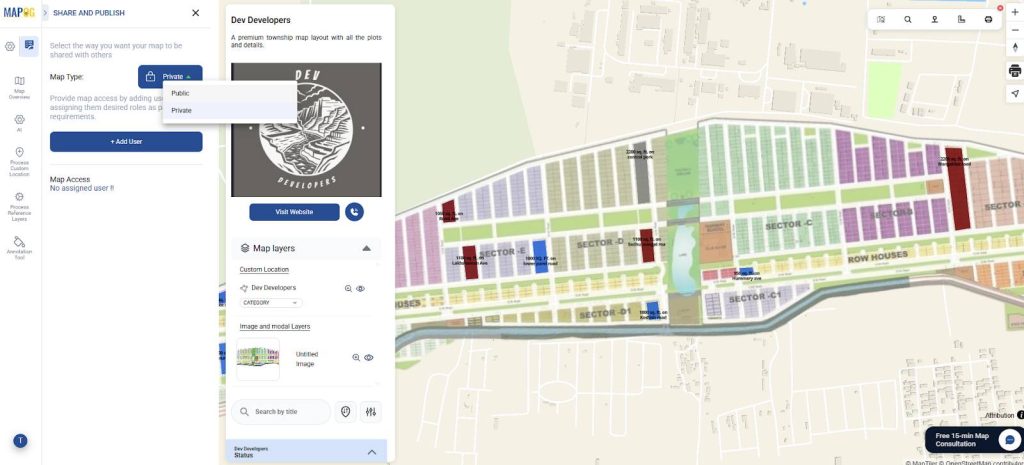Toggle visibility of Dev Developers layer
This screenshot has height=465, width=1024.
tap(360, 288)
